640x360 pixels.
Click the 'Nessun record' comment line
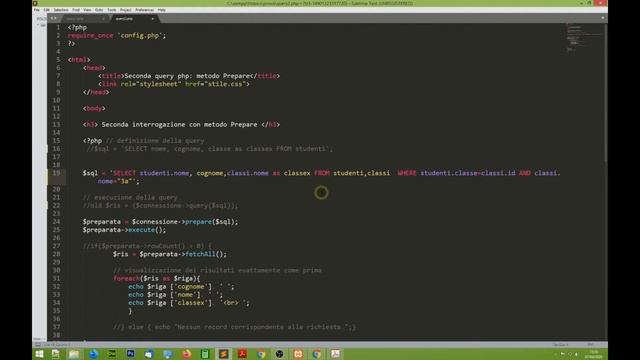(x=234, y=327)
